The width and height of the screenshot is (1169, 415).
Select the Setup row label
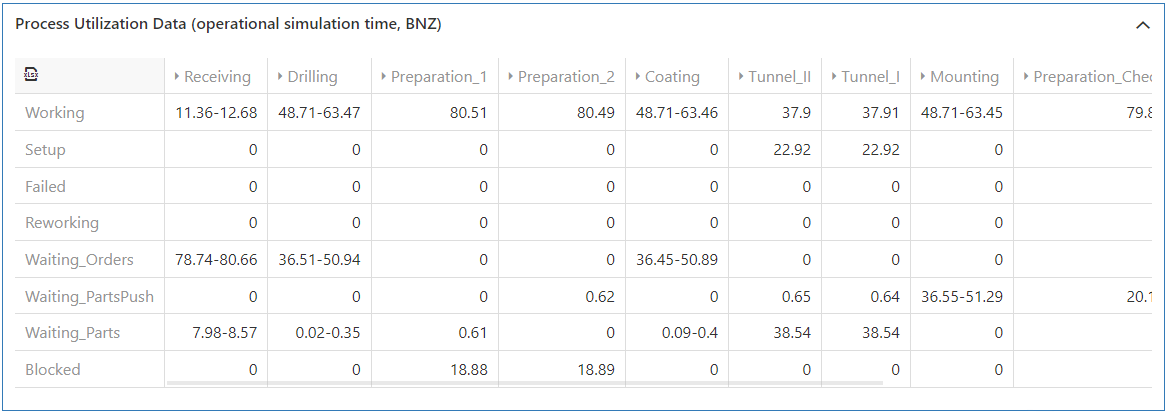click(45, 150)
